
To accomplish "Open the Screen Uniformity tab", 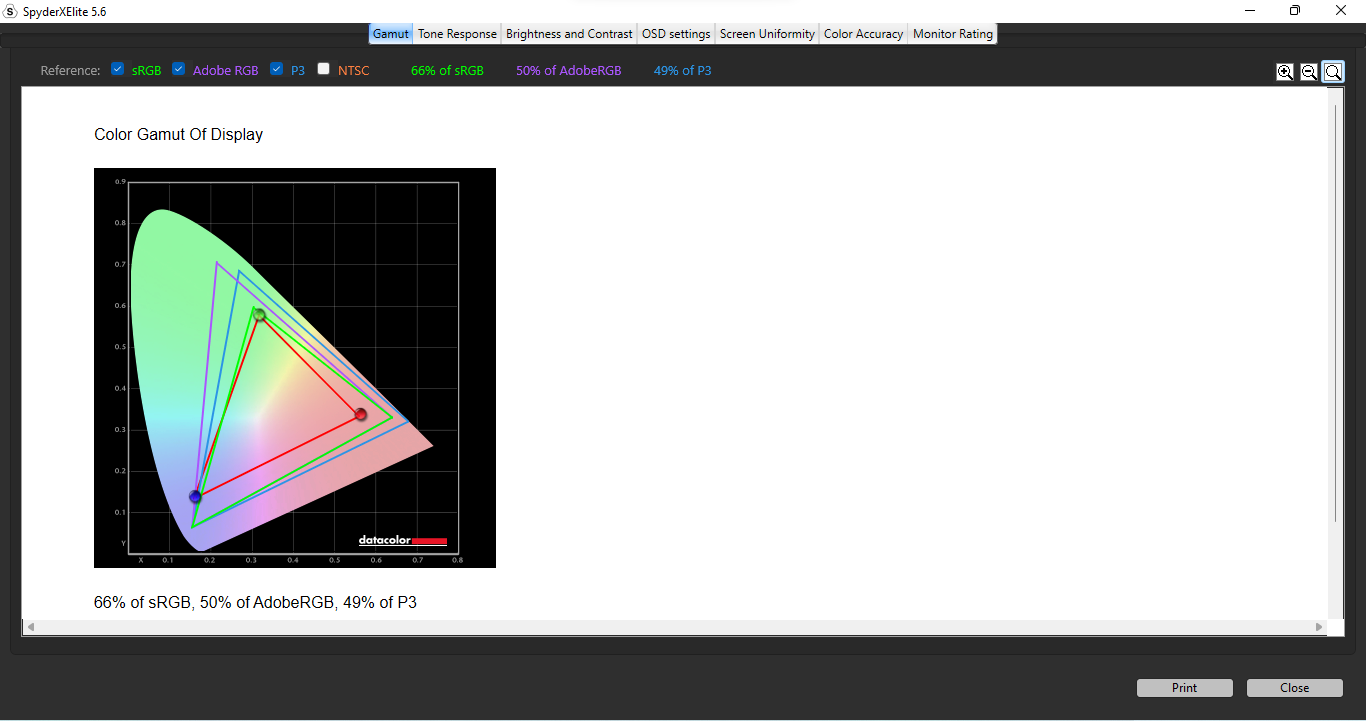I will pyautogui.click(x=767, y=34).
